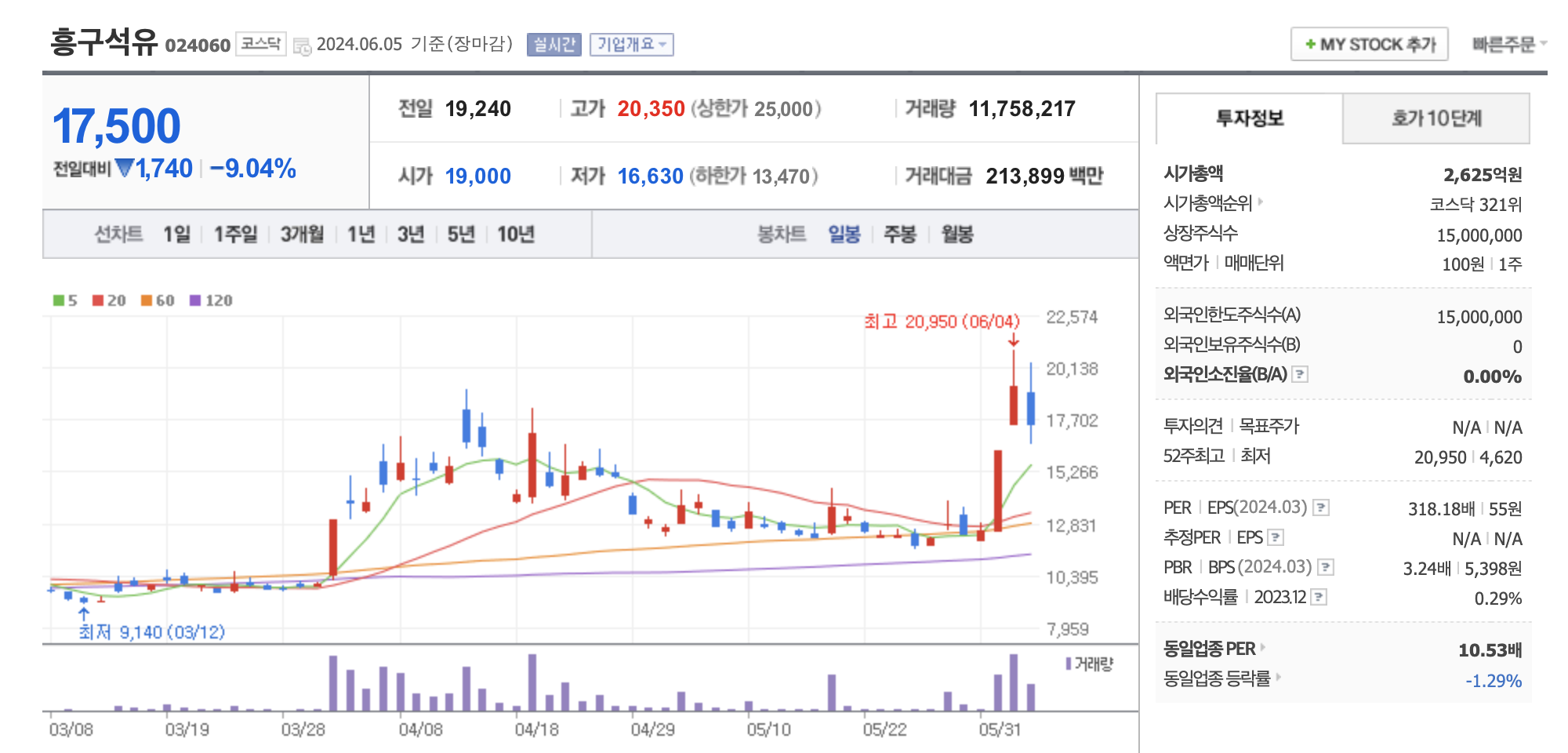Select 1년 line chart period

point(361,234)
